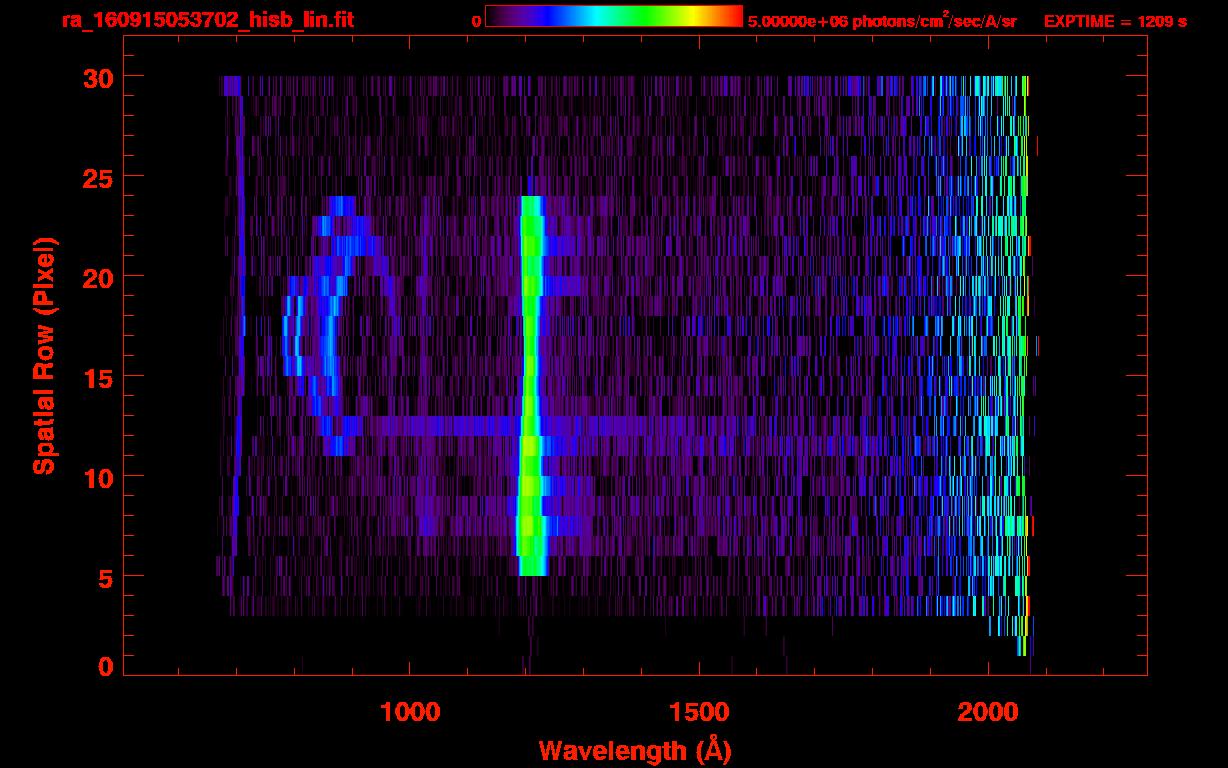The image size is (1228, 768).
Task: Click the color bar minimum value 0
Action: 476,21
